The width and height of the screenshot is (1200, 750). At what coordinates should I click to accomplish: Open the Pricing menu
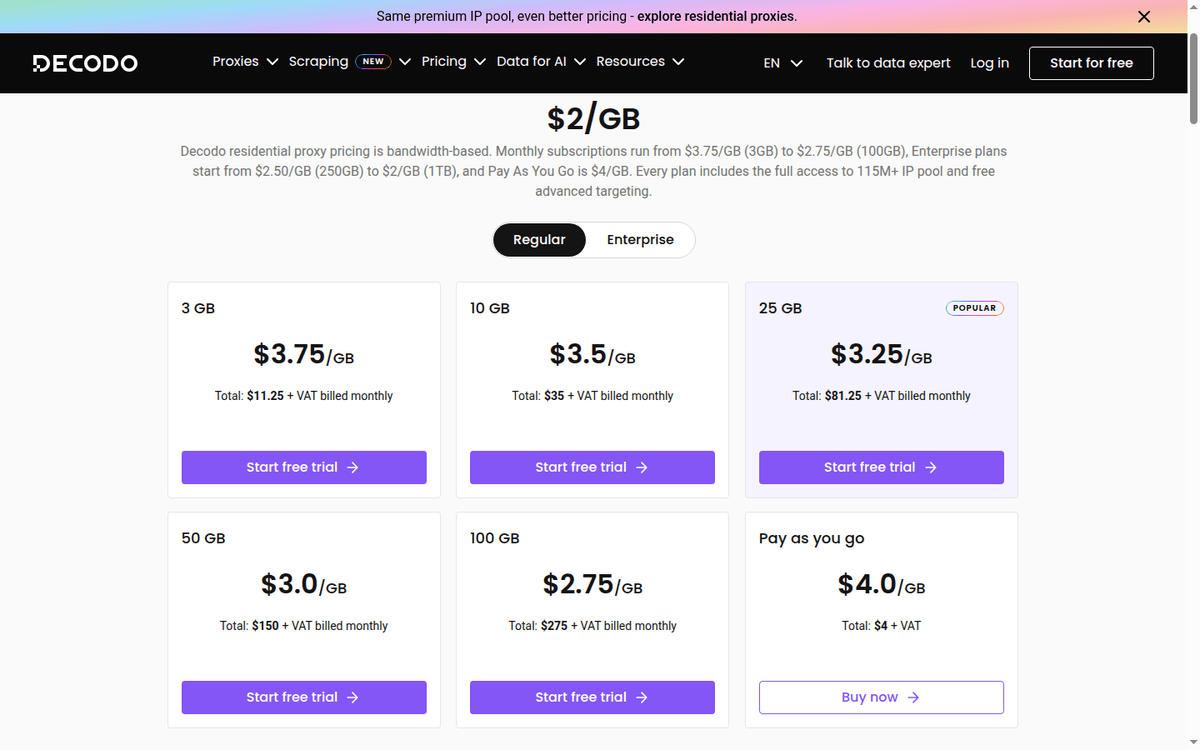444,61
